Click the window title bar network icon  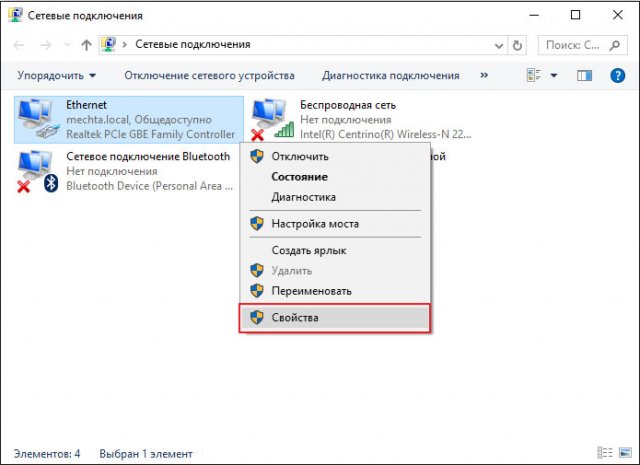click(x=15, y=15)
